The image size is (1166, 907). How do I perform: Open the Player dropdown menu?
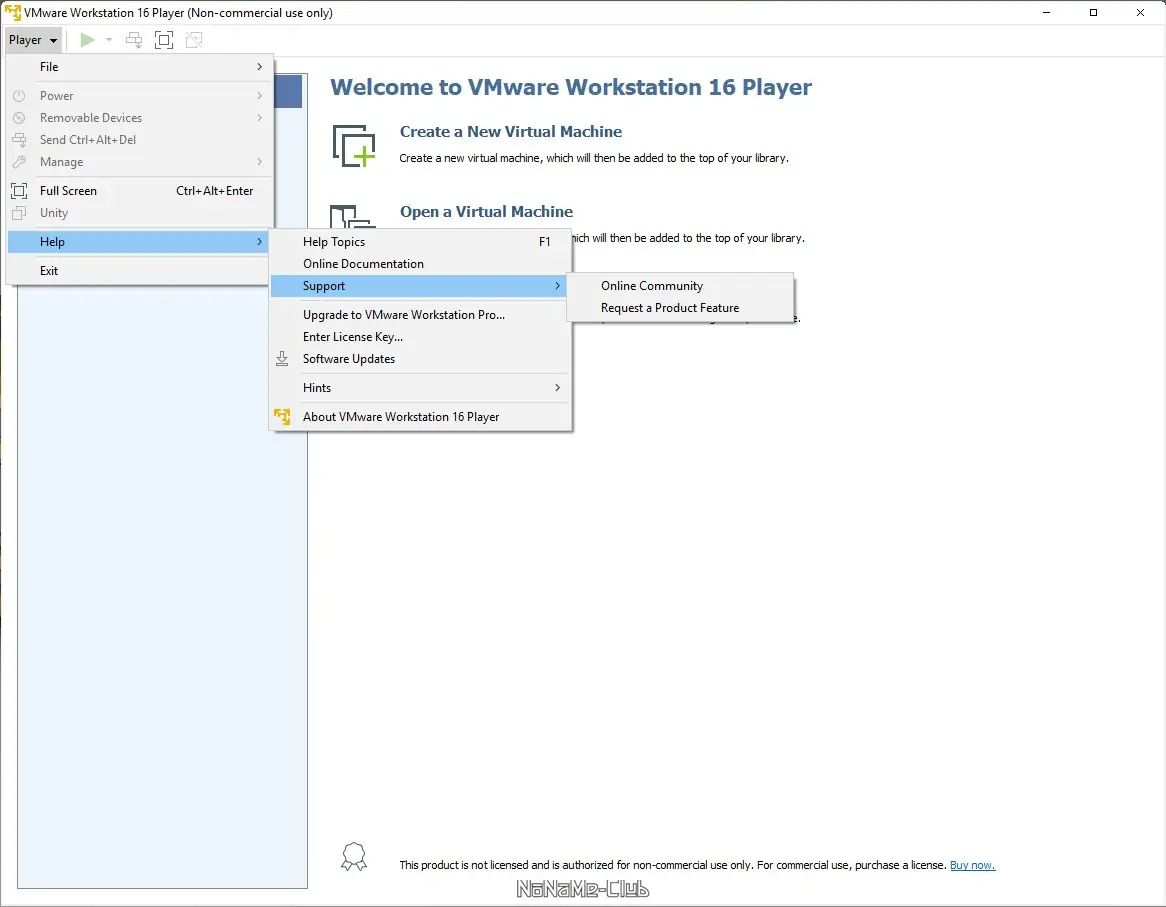[33, 39]
